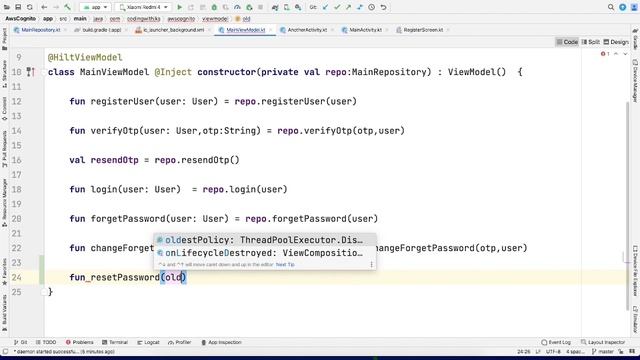Click the Git Push arrow icon
Viewport: 640px width, 360px height.
coord(348,7)
